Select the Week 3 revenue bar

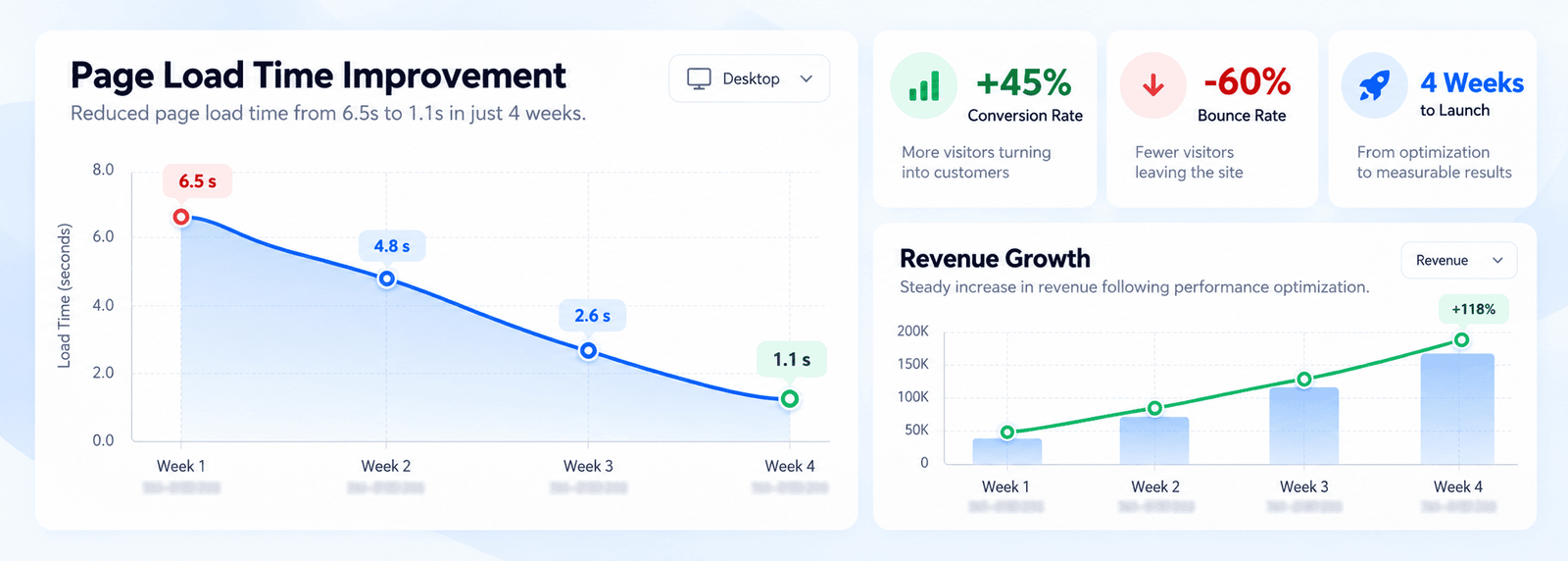1304,426
